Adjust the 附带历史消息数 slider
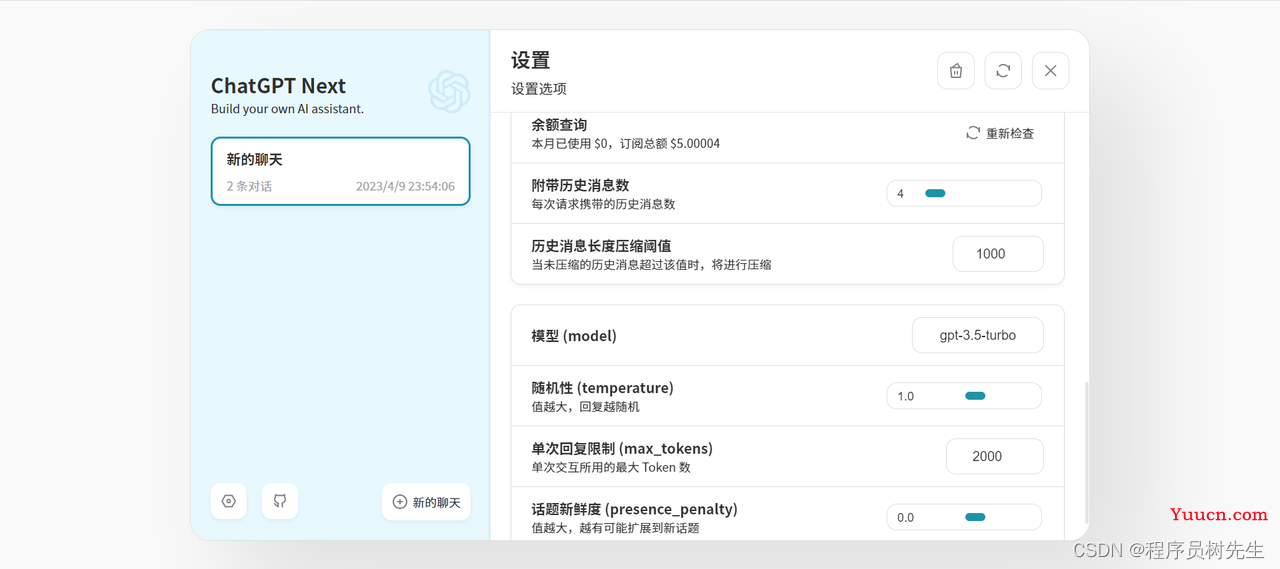The width and height of the screenshot is (1280, 569). (964, 193)
